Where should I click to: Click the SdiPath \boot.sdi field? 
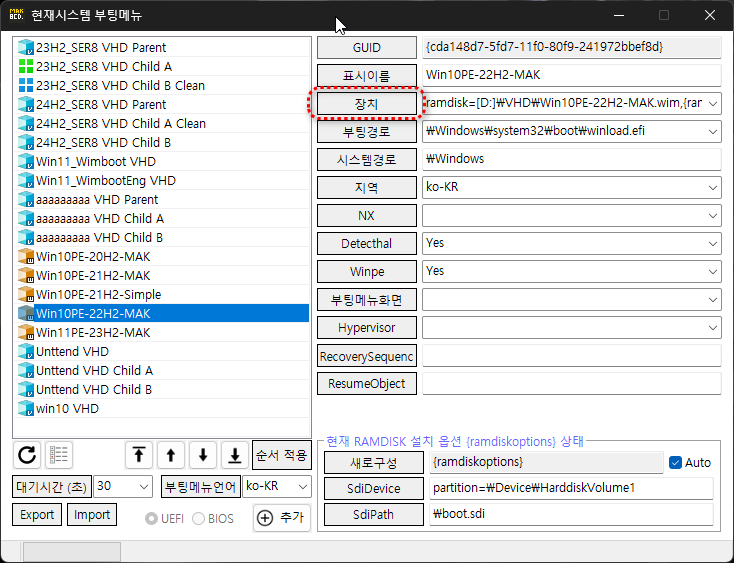coord(572,514)
